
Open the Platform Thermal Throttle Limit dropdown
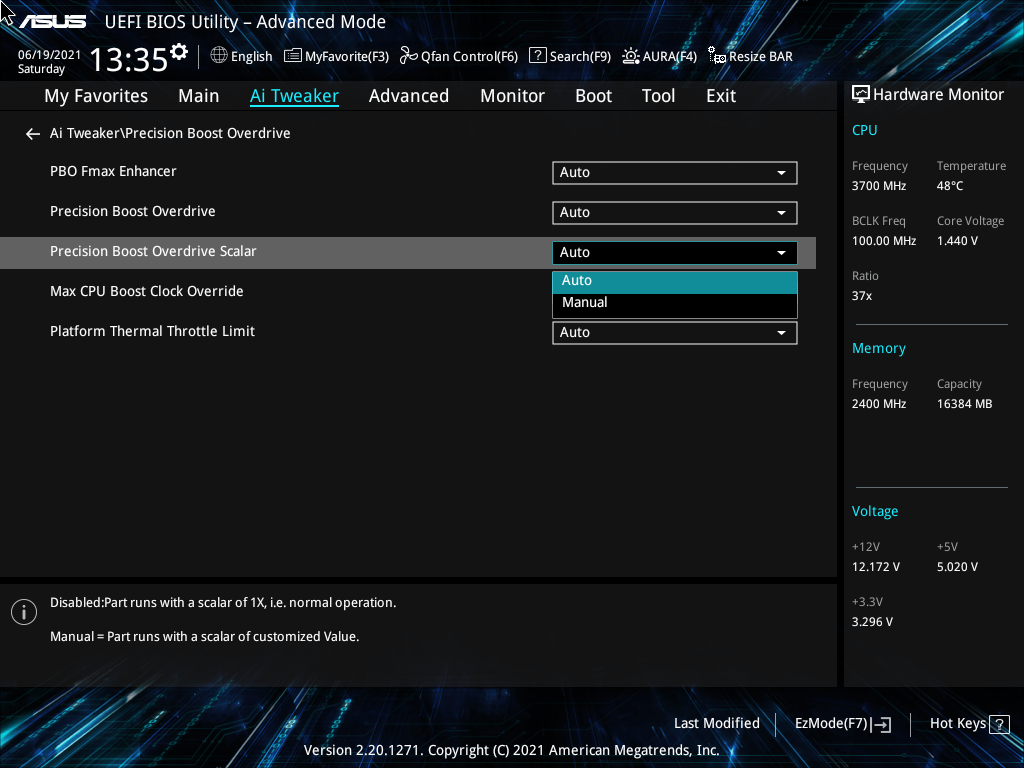click(674, 332)
